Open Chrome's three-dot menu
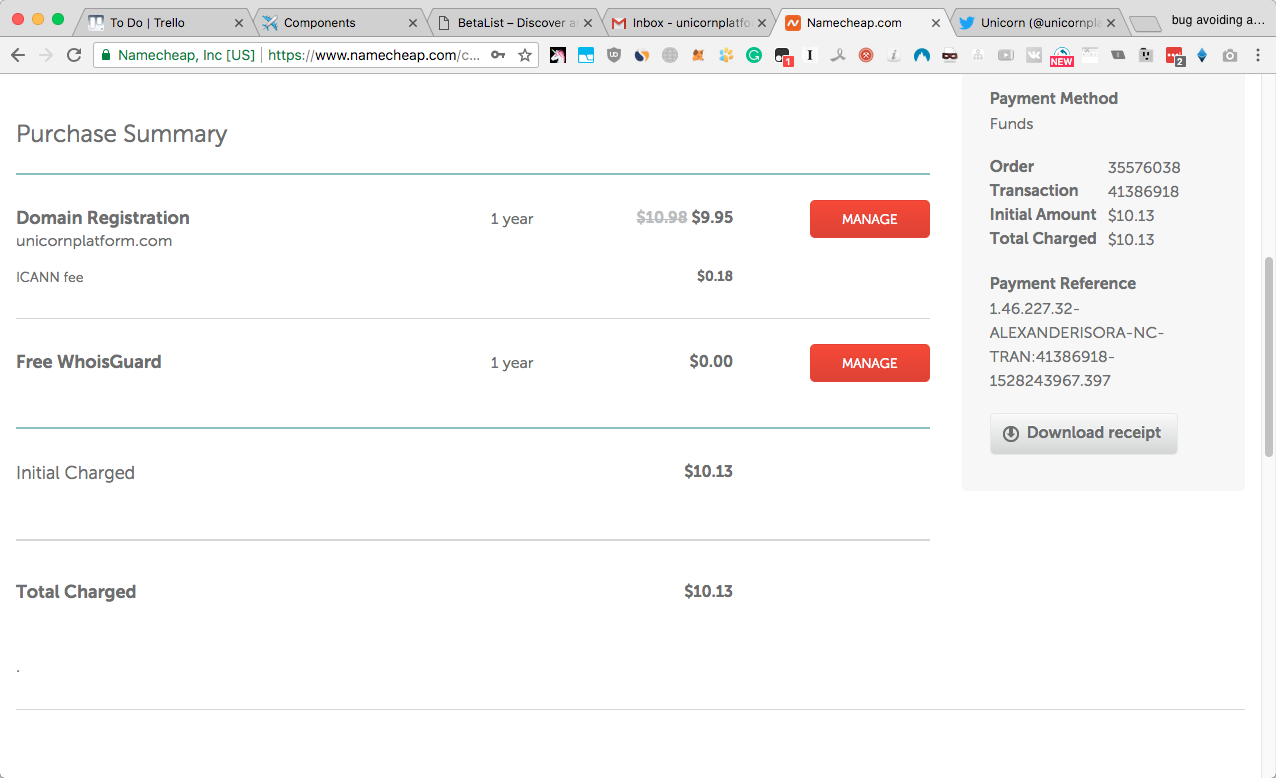The image size is (1276, 778). pyautogui.click(x=1258, y=56)
